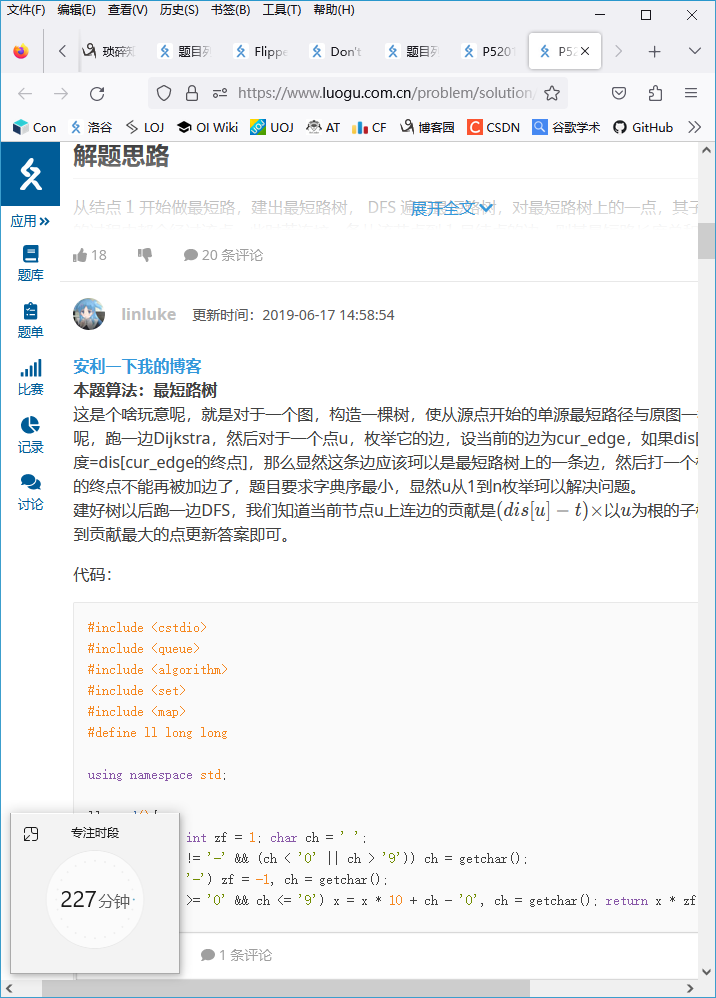The width and height of the screenshot is (716, 998).
Task: Expand the 专注时段 focus widget
Action: click(31, 834)
